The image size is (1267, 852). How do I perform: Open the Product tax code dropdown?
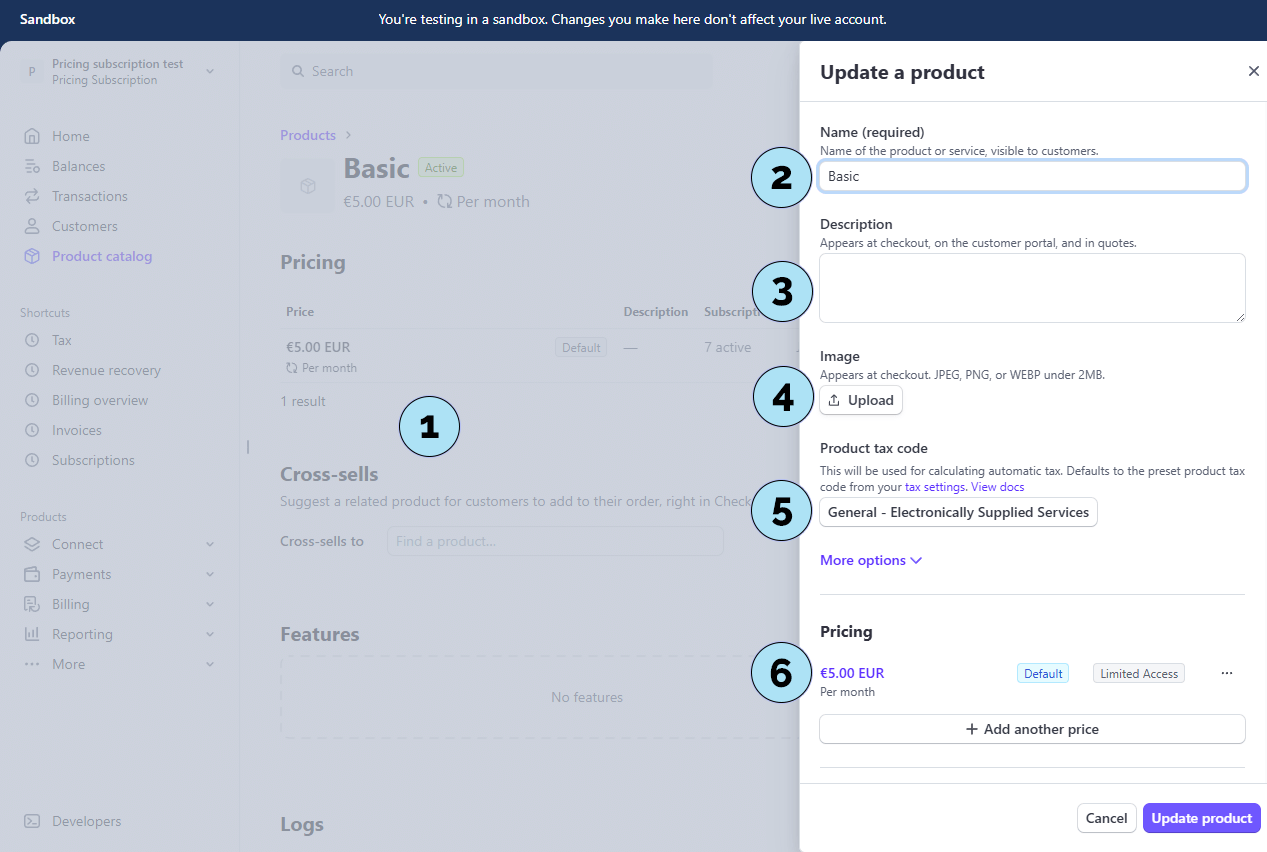click(957, 512)
